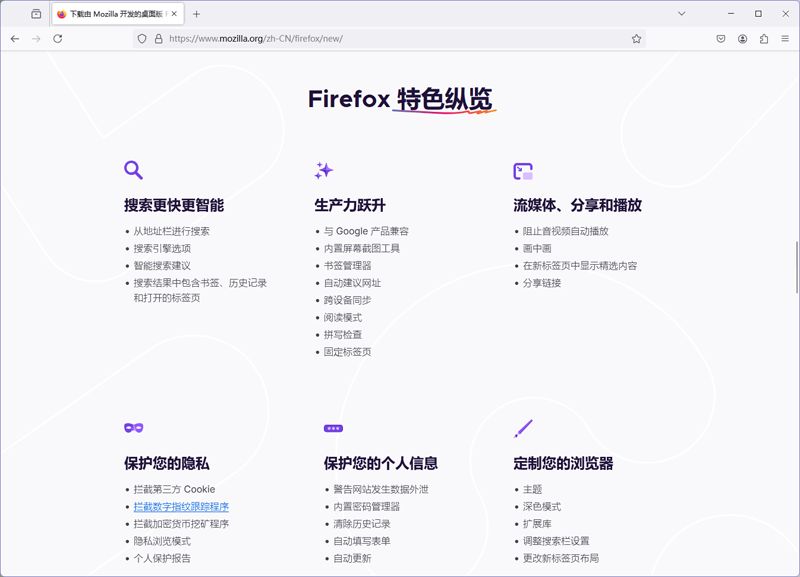Click the sparkles icon above 生产力跃升
This screenshot has height=577, width=800.
(325, 170)
